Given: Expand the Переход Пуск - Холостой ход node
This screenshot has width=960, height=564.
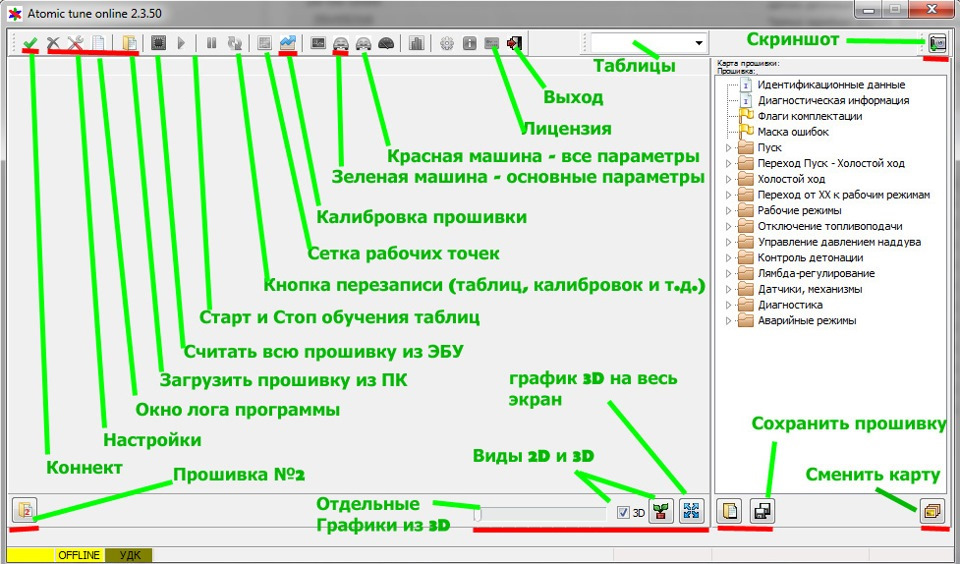Looking at the screenshot, I should [728, 164].
